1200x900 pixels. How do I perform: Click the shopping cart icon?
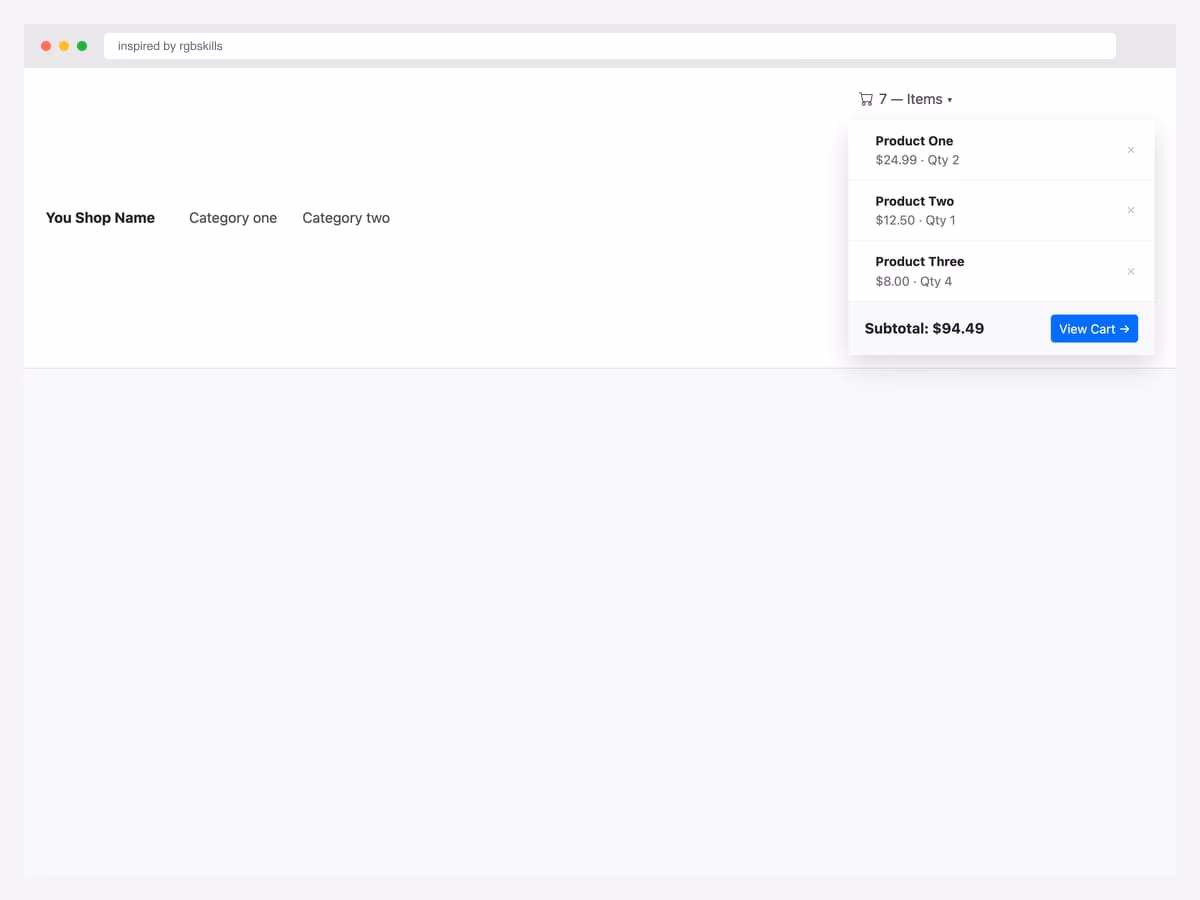point(866,99)
